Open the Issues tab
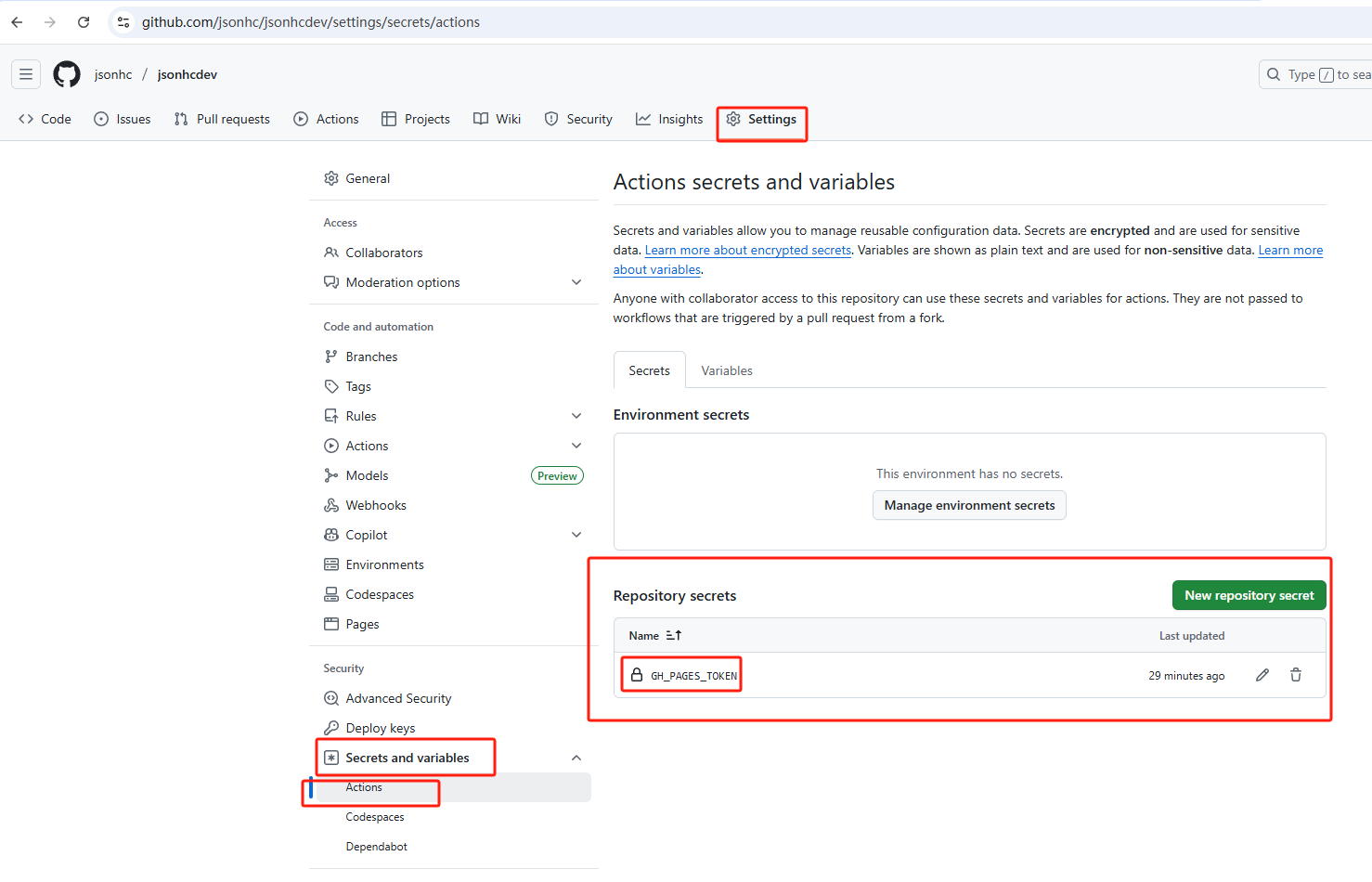Viewport: 1372px width, 882px height. [x=123, y=119]
